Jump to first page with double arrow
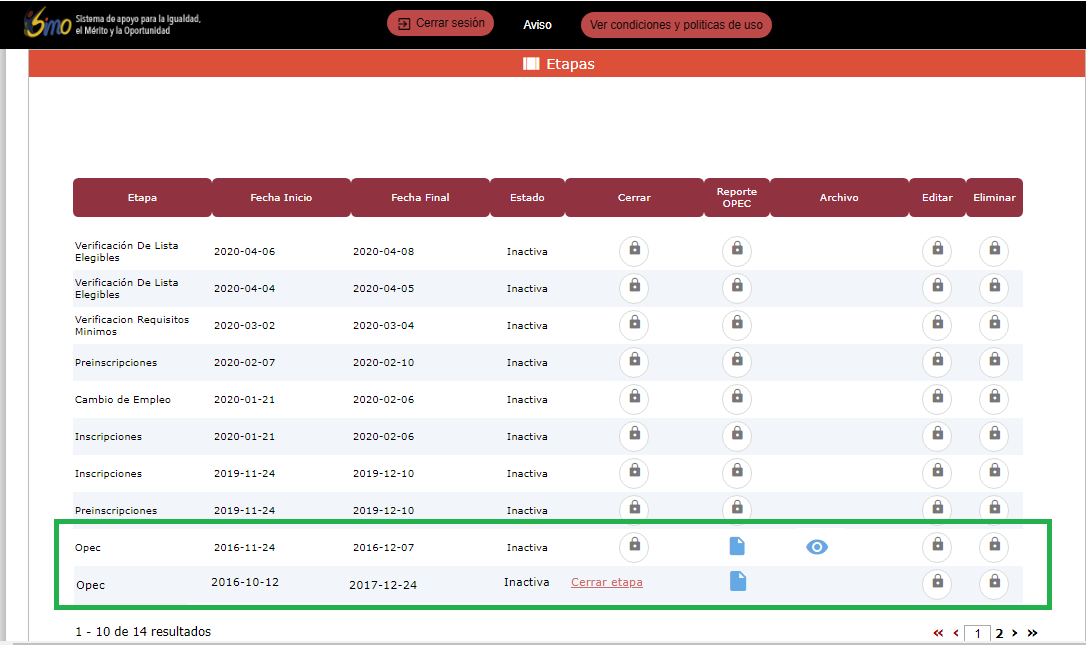The width and height of the screenshot is (1086, 645). tap(938, 633)
